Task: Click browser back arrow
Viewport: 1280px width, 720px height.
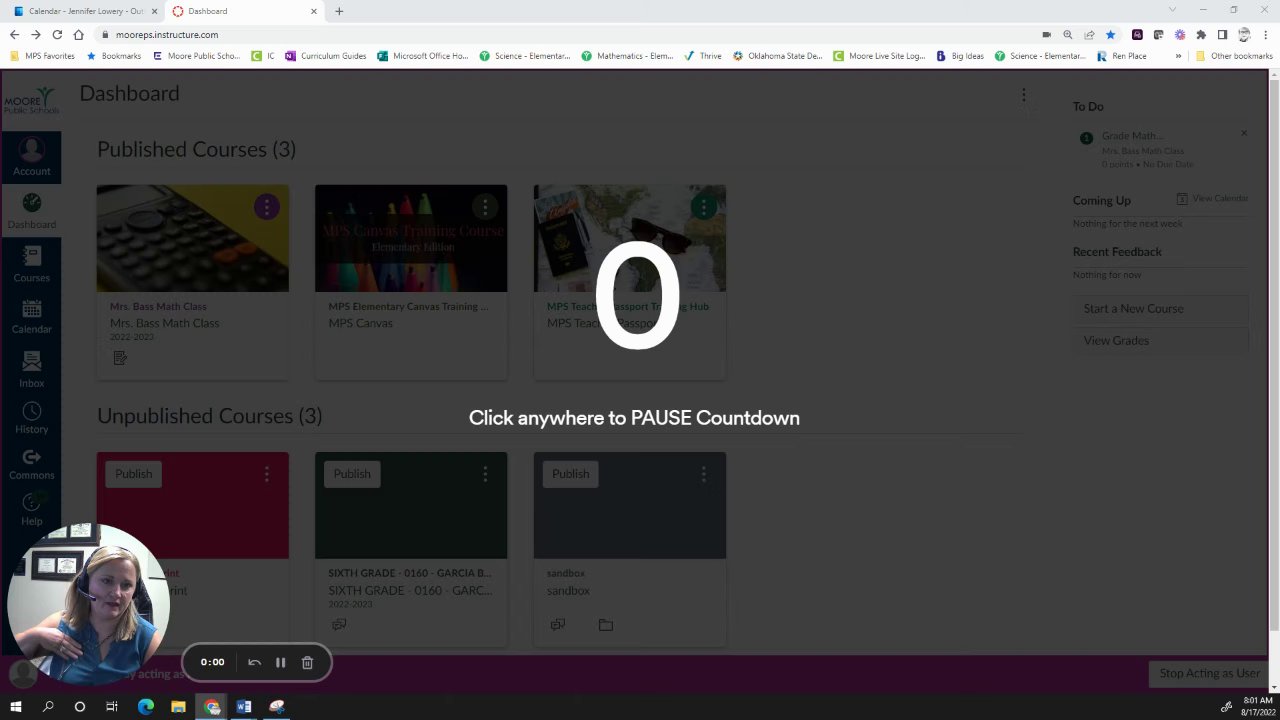Action: 14,34
